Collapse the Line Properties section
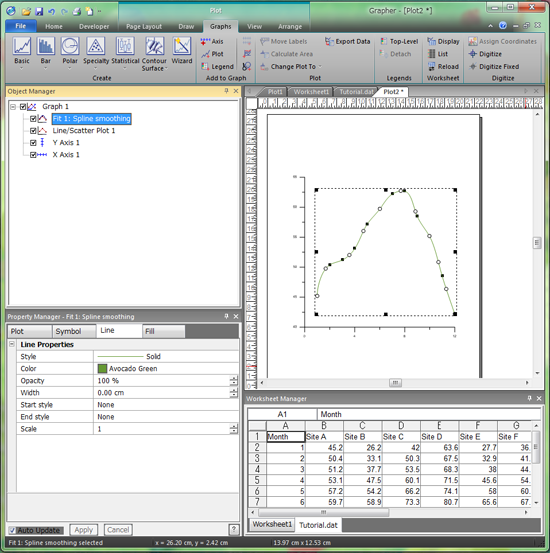The width and height of the screenshot is (550, 553). [12, 344]
